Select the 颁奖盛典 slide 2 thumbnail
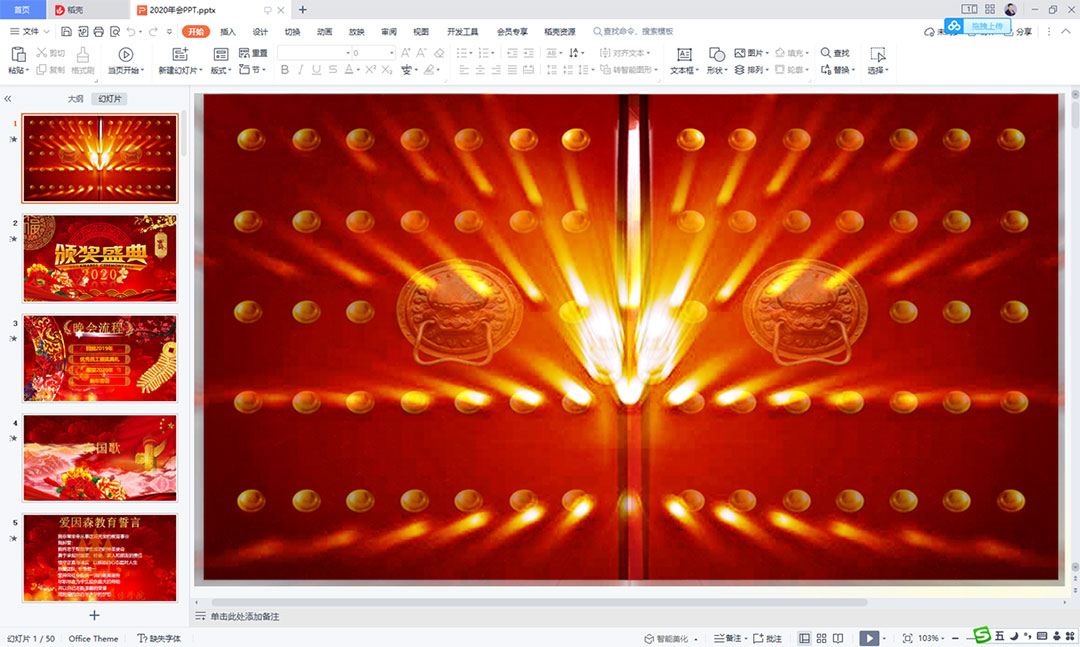This screenshot has width=1080, height=647. tap(100, 258)
